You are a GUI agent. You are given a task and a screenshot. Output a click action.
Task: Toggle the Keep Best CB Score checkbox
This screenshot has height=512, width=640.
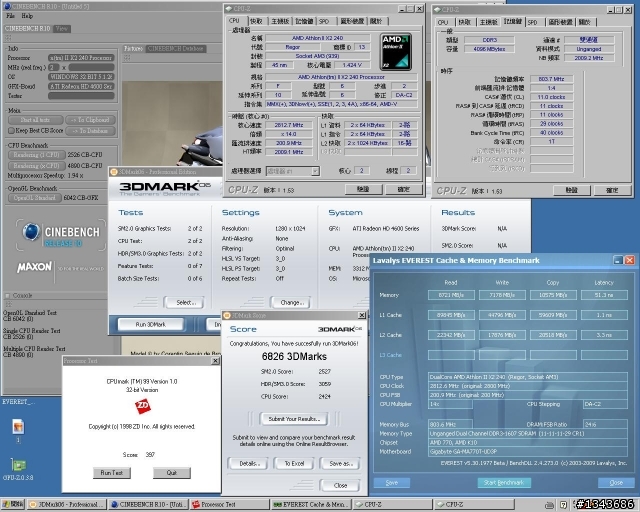11,131
